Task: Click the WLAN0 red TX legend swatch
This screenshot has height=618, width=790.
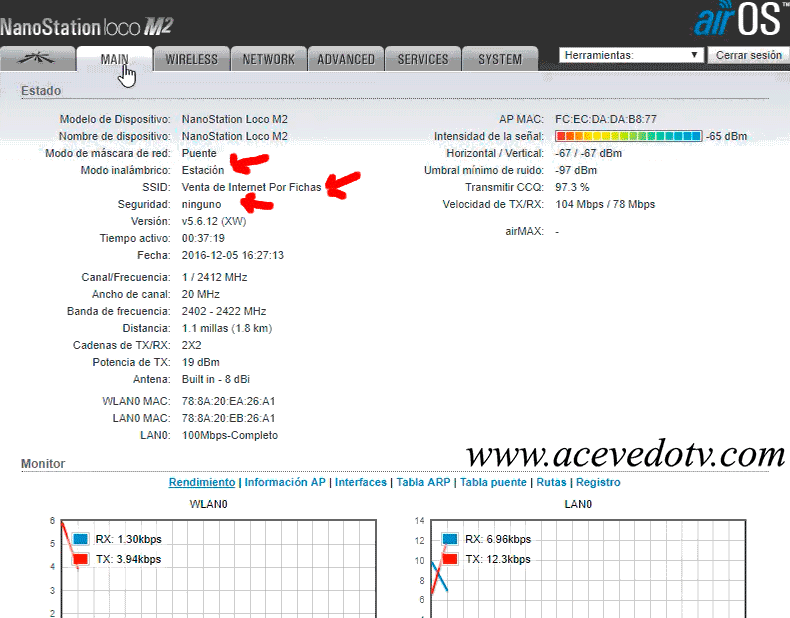Action: [x=81, y=559]
